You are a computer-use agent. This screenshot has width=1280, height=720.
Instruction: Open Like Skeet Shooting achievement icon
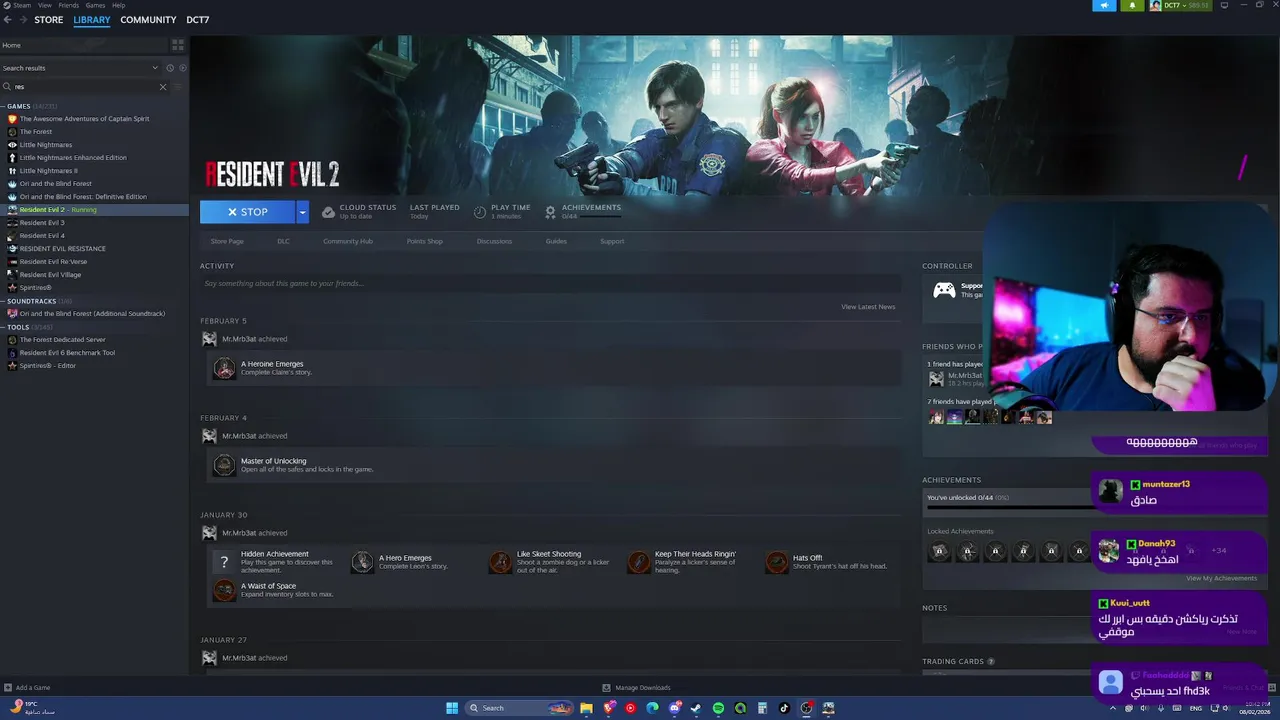(x=500, y=562)
